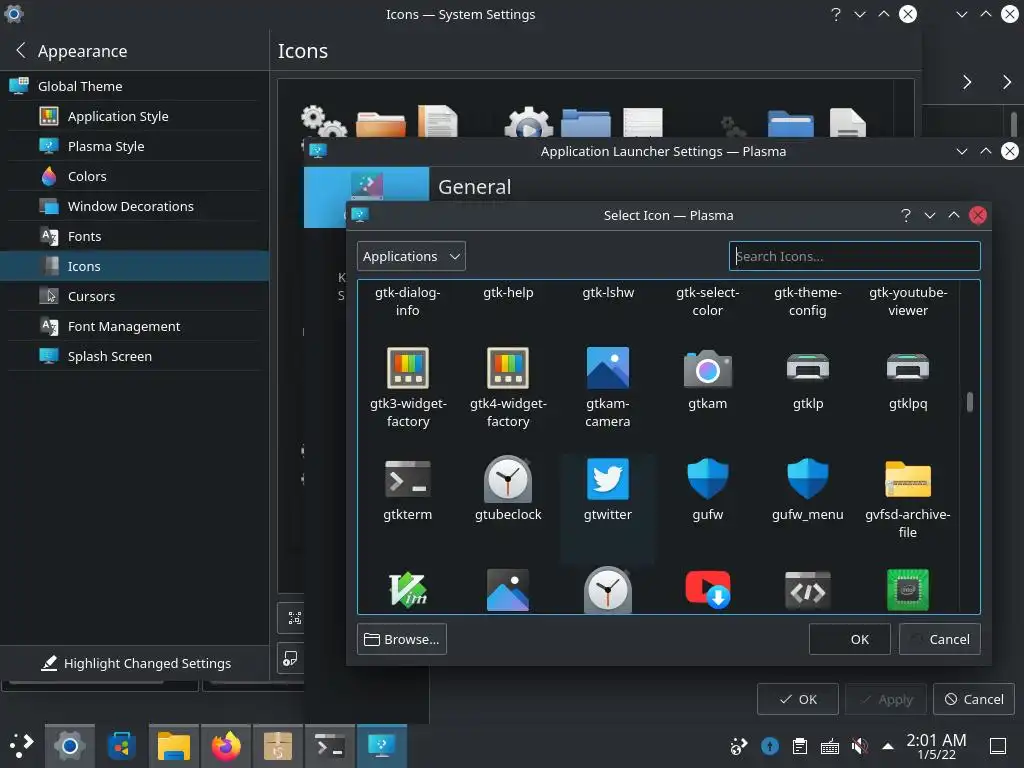The image size is (1024, 768).
Task: Select the gtklp printer icon
Action: [808, 379]
